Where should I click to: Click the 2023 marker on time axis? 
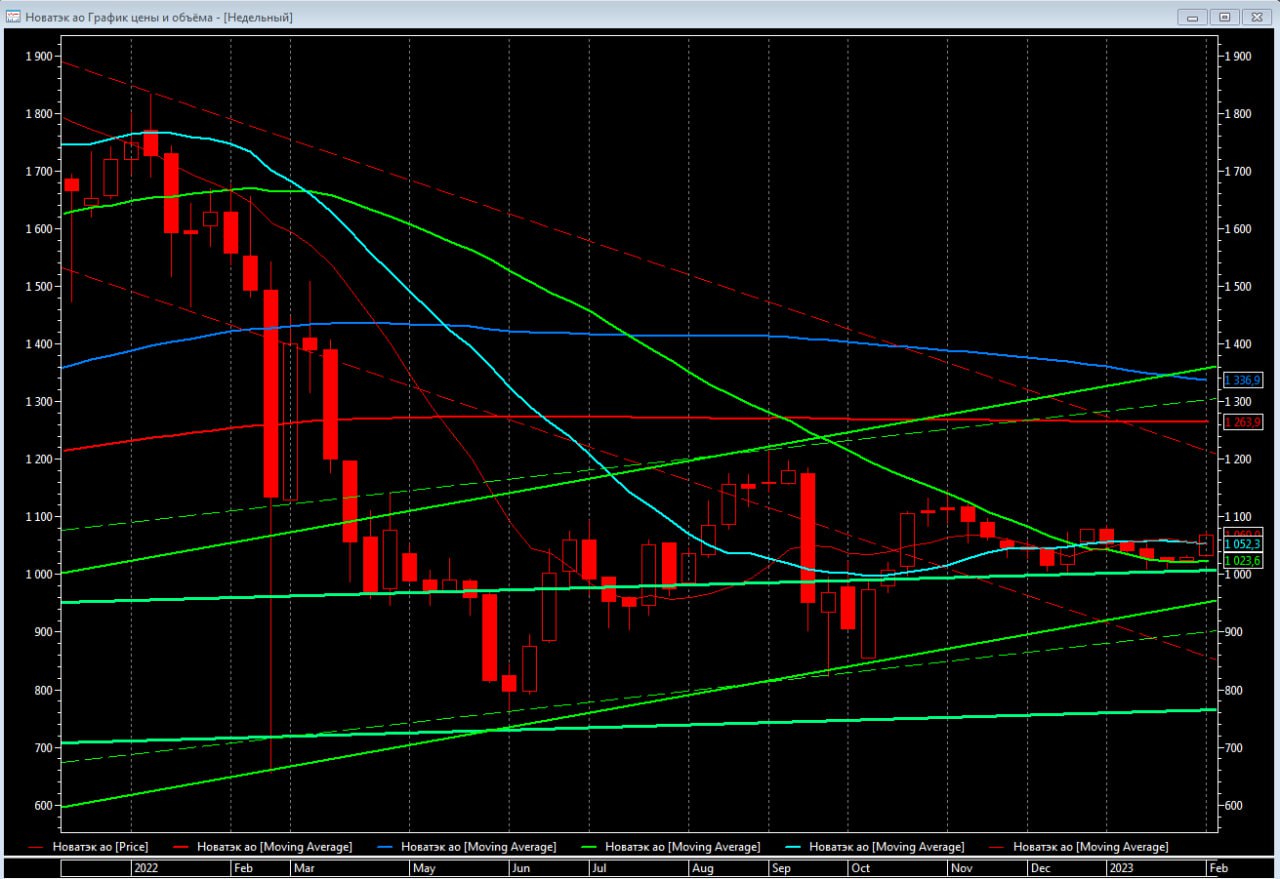(1121, 869)
